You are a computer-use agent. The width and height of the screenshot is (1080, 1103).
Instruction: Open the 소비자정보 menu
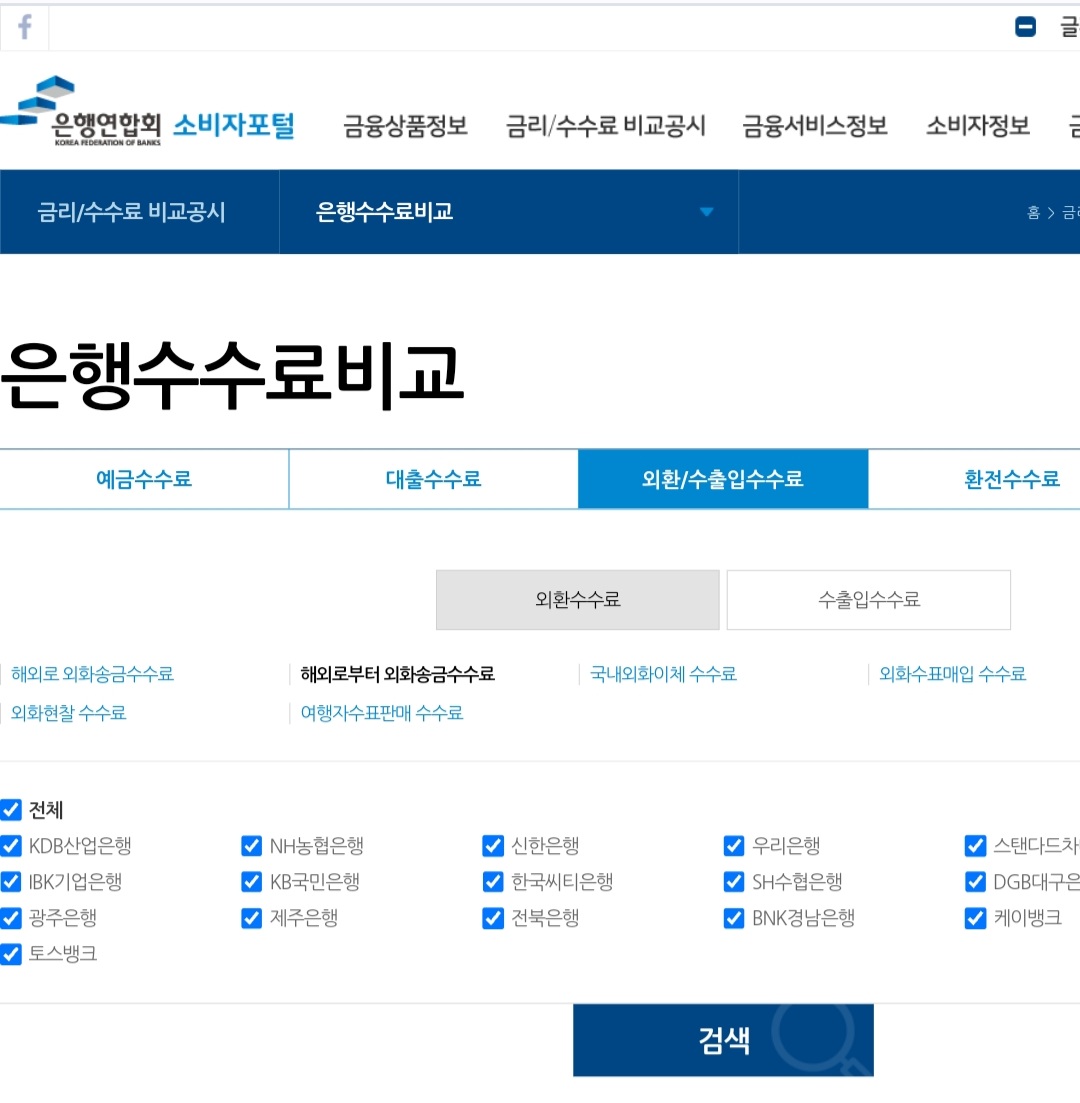[x=978, y=126]
